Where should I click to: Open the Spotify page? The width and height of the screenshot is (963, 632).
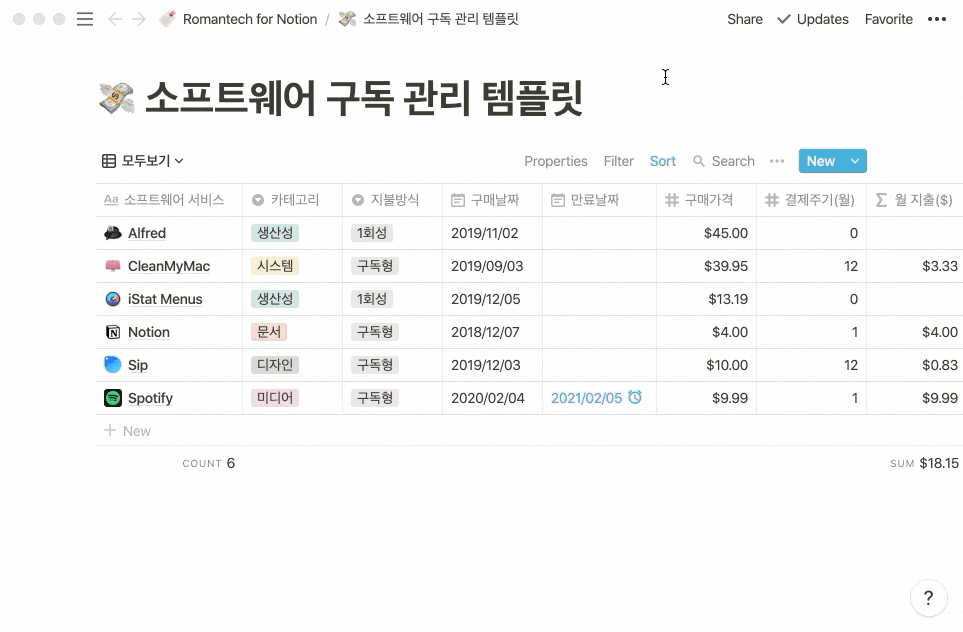click(x=150, y=398)
